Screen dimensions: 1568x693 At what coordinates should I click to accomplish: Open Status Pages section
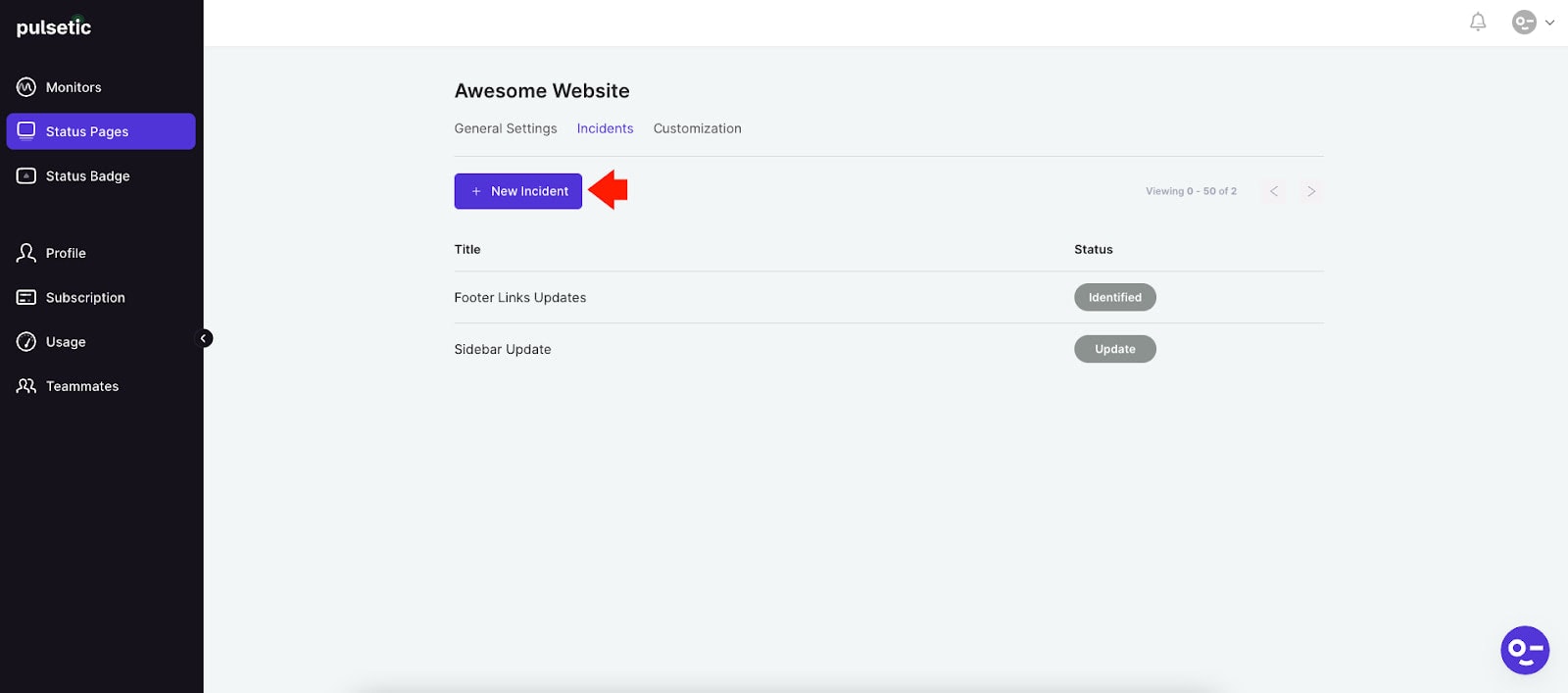tap(101, 131)
